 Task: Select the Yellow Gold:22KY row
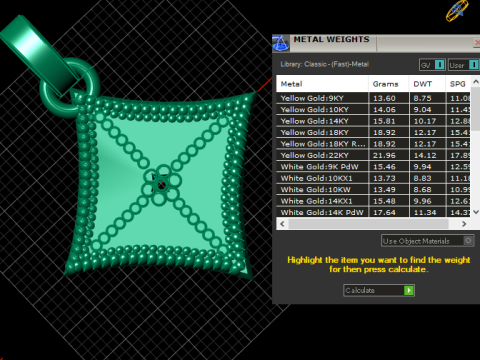pyautogui.click(x=373, y=155)
